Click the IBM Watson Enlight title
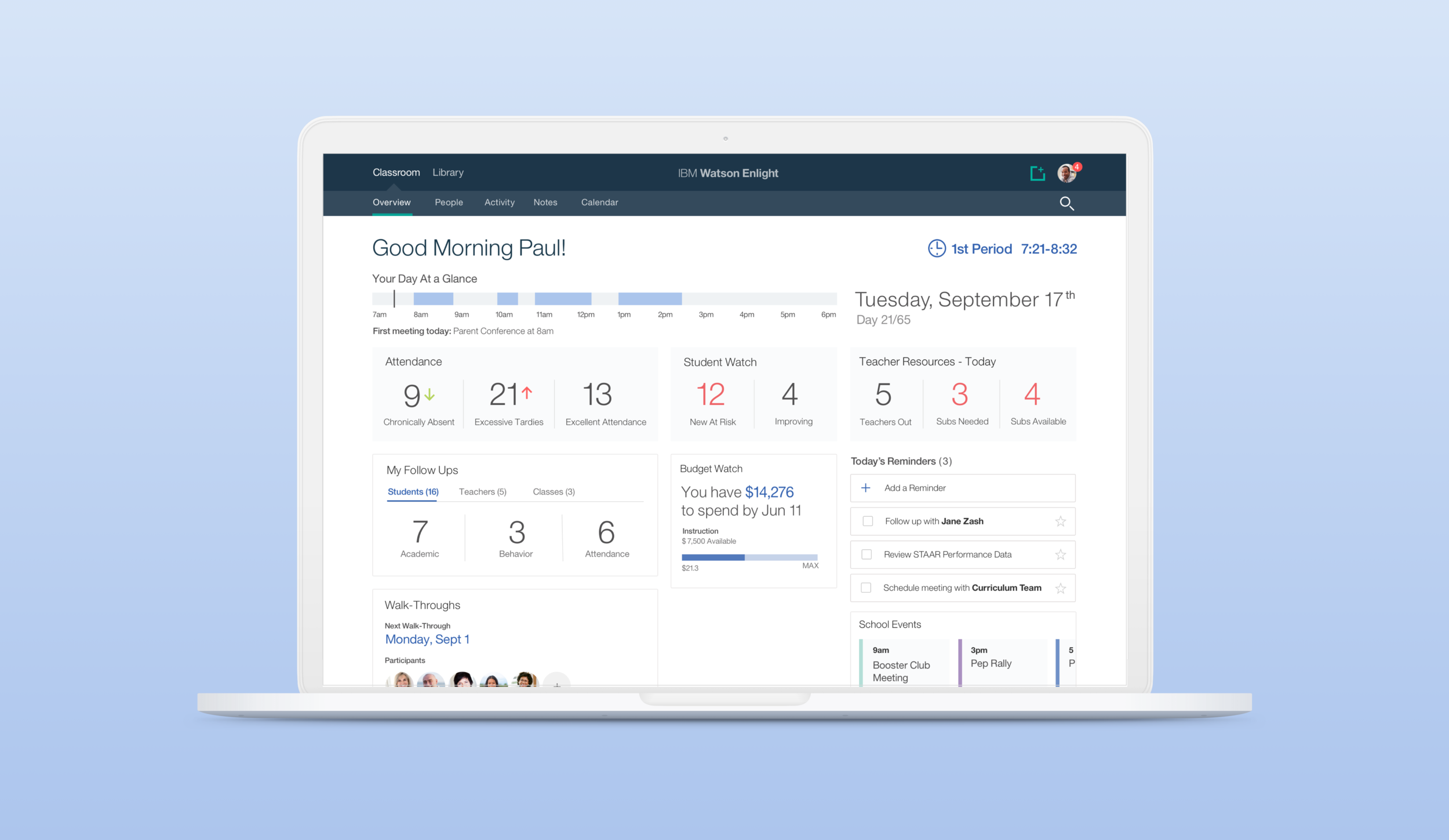Image resolution: width=1449 pixels, height=840 pixels. point(728,173)
